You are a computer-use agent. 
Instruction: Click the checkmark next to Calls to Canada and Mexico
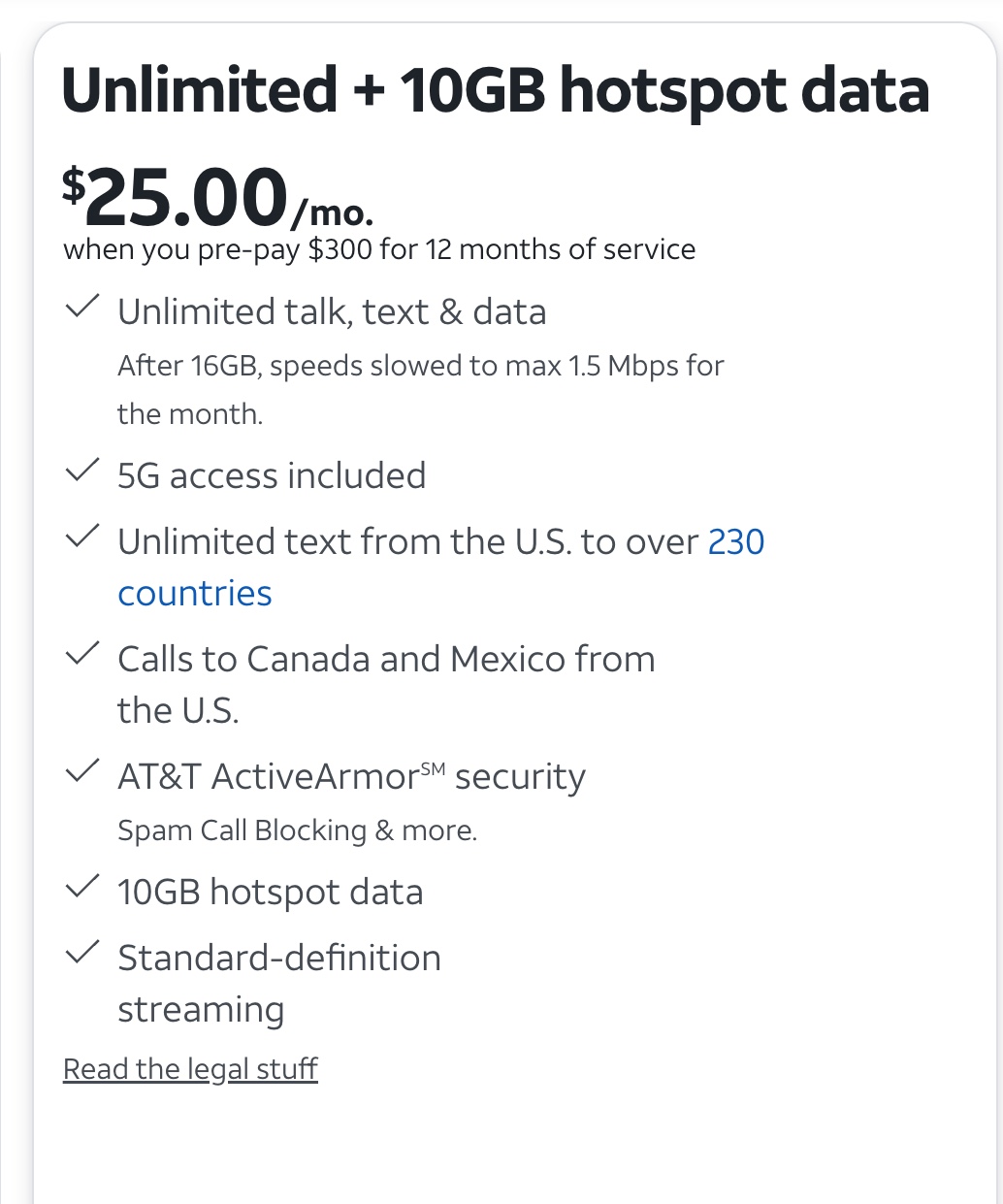81,655
